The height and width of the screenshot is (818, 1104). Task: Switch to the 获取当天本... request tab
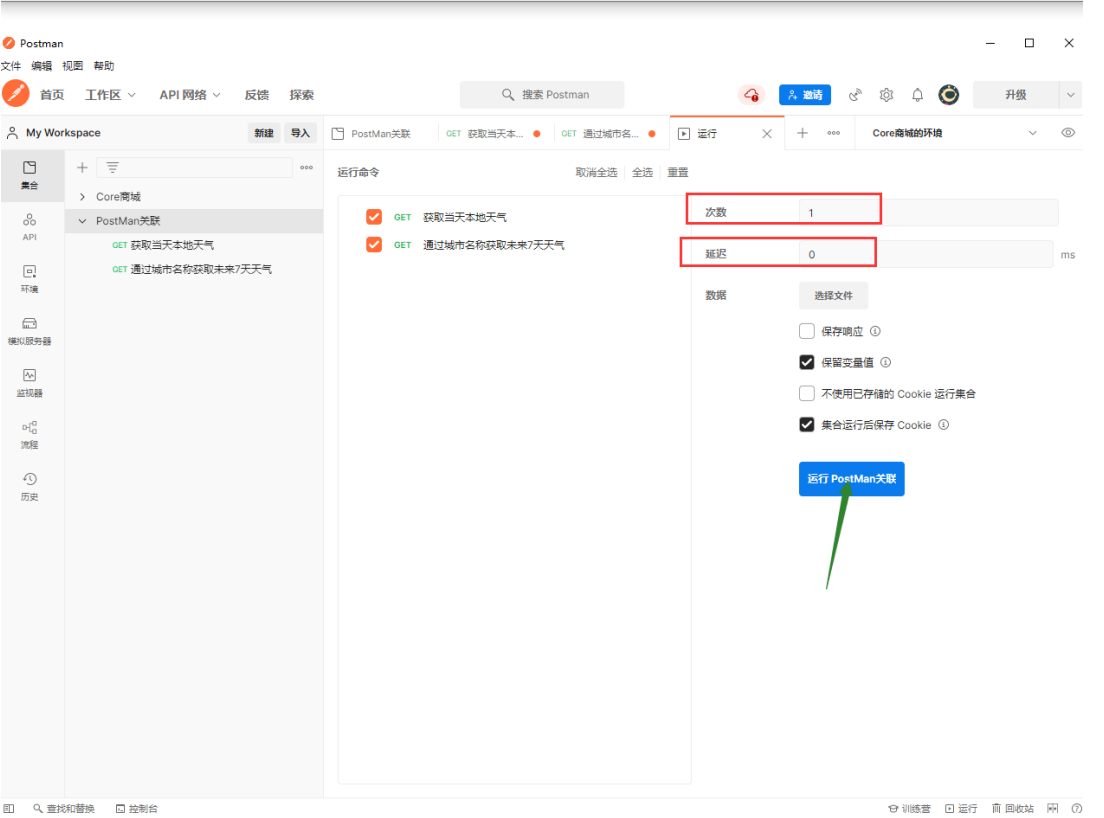tap(494, 134)
